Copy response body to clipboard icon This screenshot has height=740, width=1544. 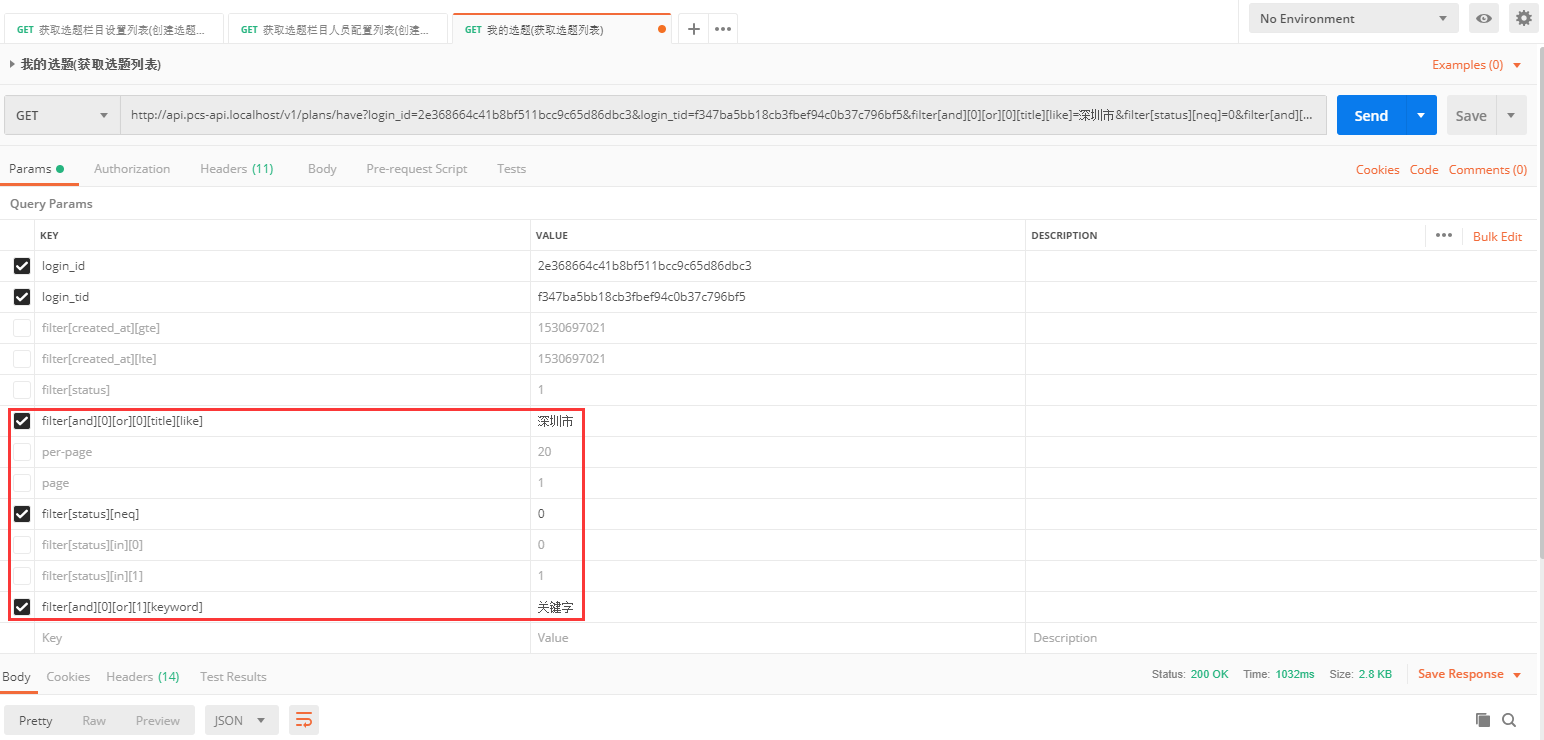[x=1483, y=720]
